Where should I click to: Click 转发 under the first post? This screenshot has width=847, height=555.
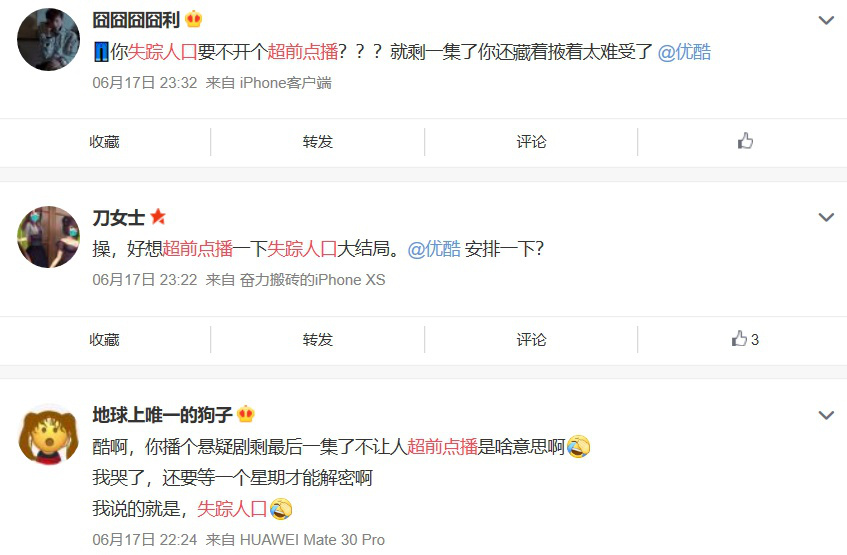318,142
